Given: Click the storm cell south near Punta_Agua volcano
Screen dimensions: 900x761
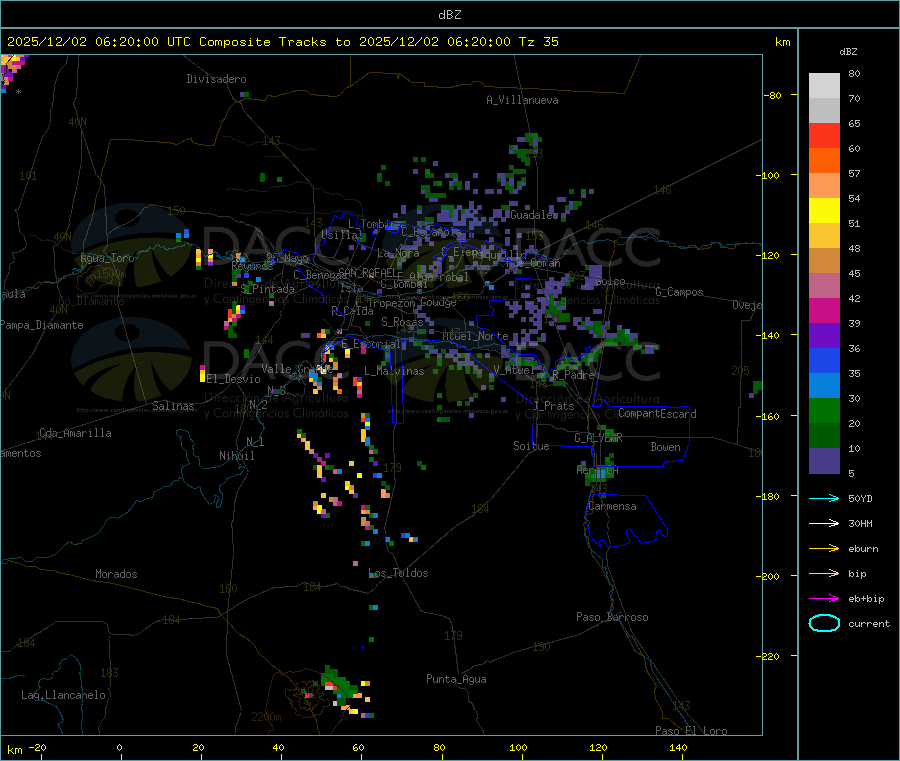Looking at the screenshot, I should click(x=340, y=690).
